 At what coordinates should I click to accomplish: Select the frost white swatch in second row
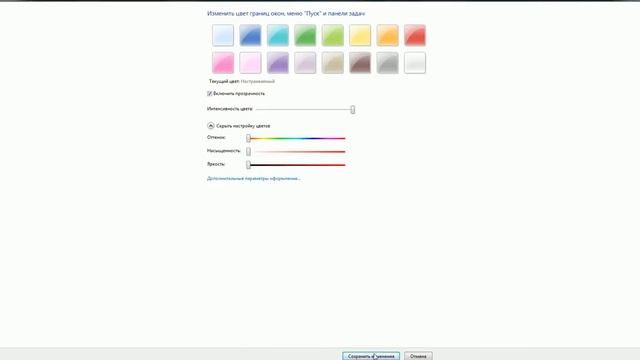415,62
